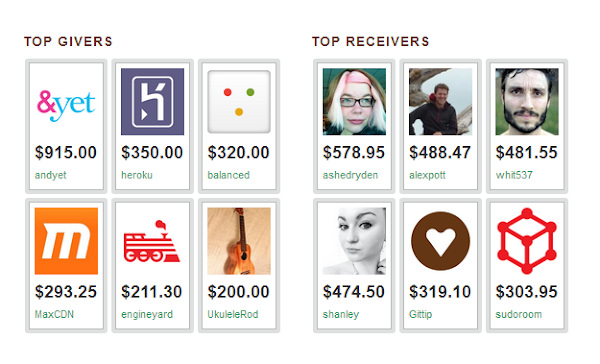Click alexpott's avatar photo
Viewport: 600px width, 364px height.
click(x=440, y=101)
